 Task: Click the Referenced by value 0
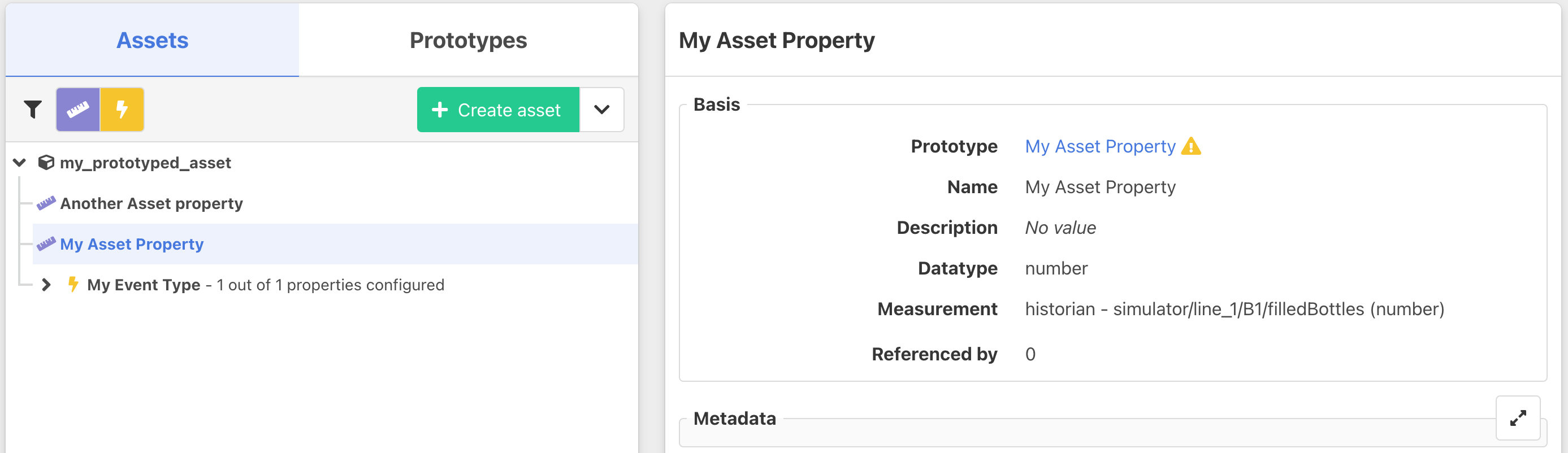(x=1030, y=354)
